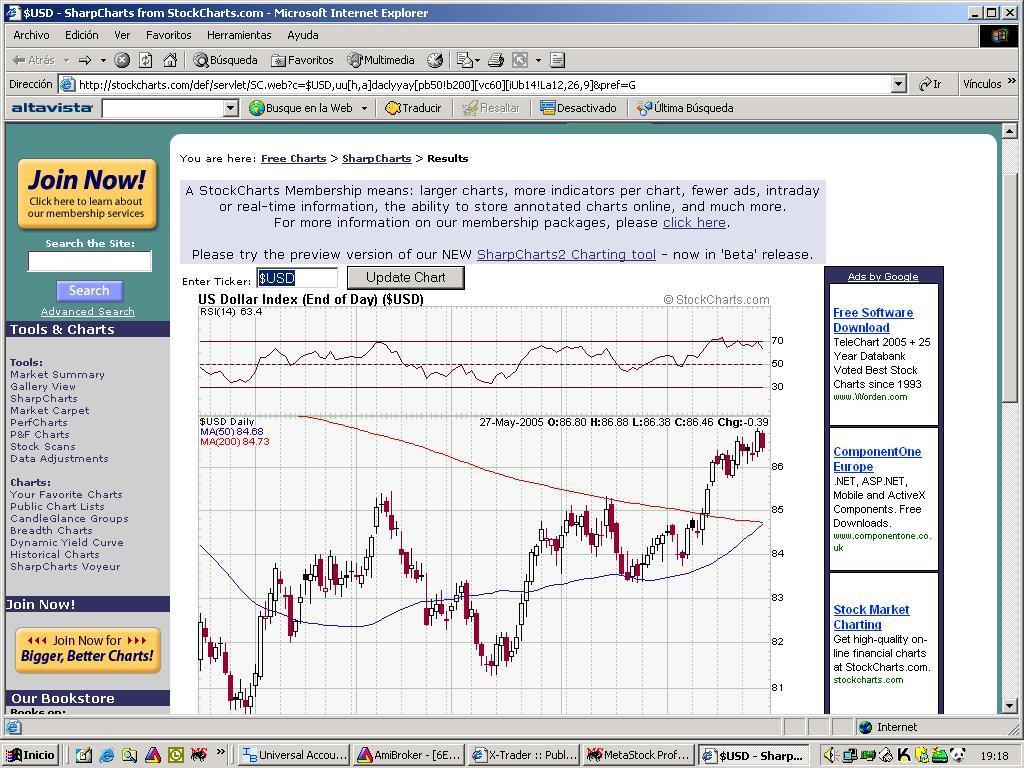
Task: Click the Atrás back arrow button
Action: 33,60
